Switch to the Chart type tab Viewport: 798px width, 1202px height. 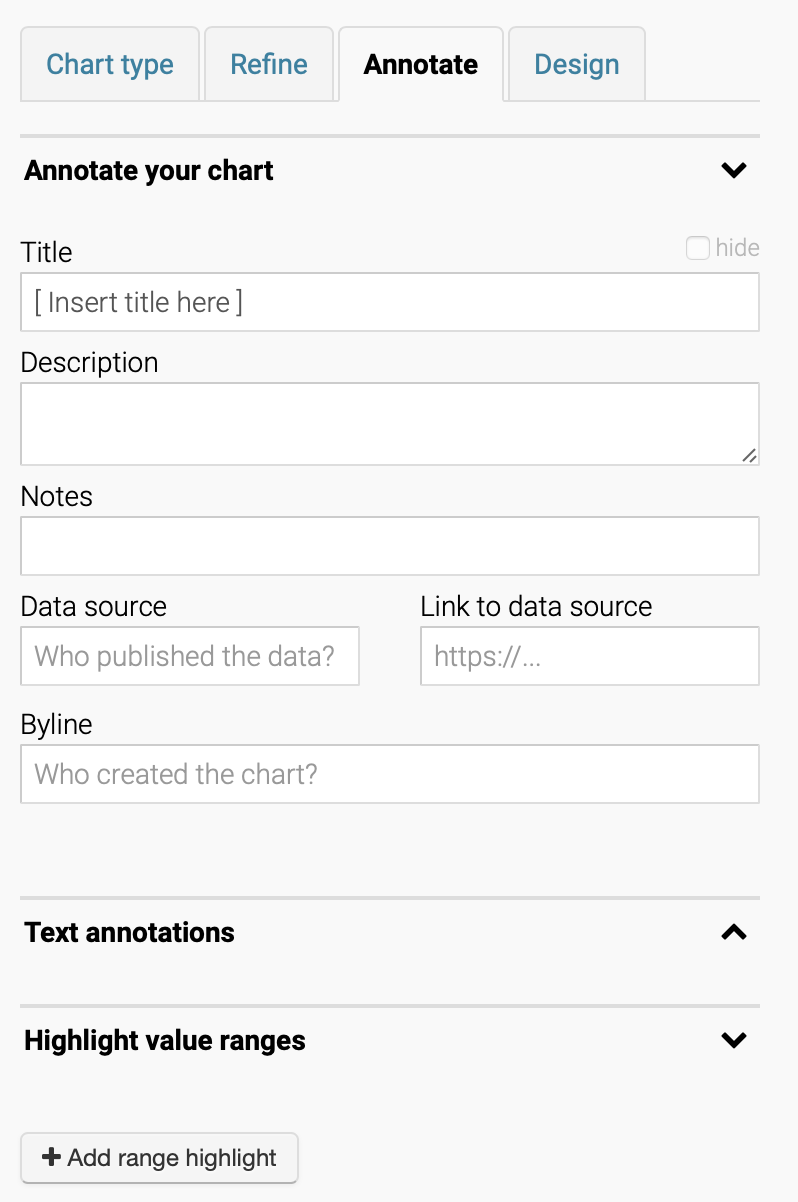110,64
